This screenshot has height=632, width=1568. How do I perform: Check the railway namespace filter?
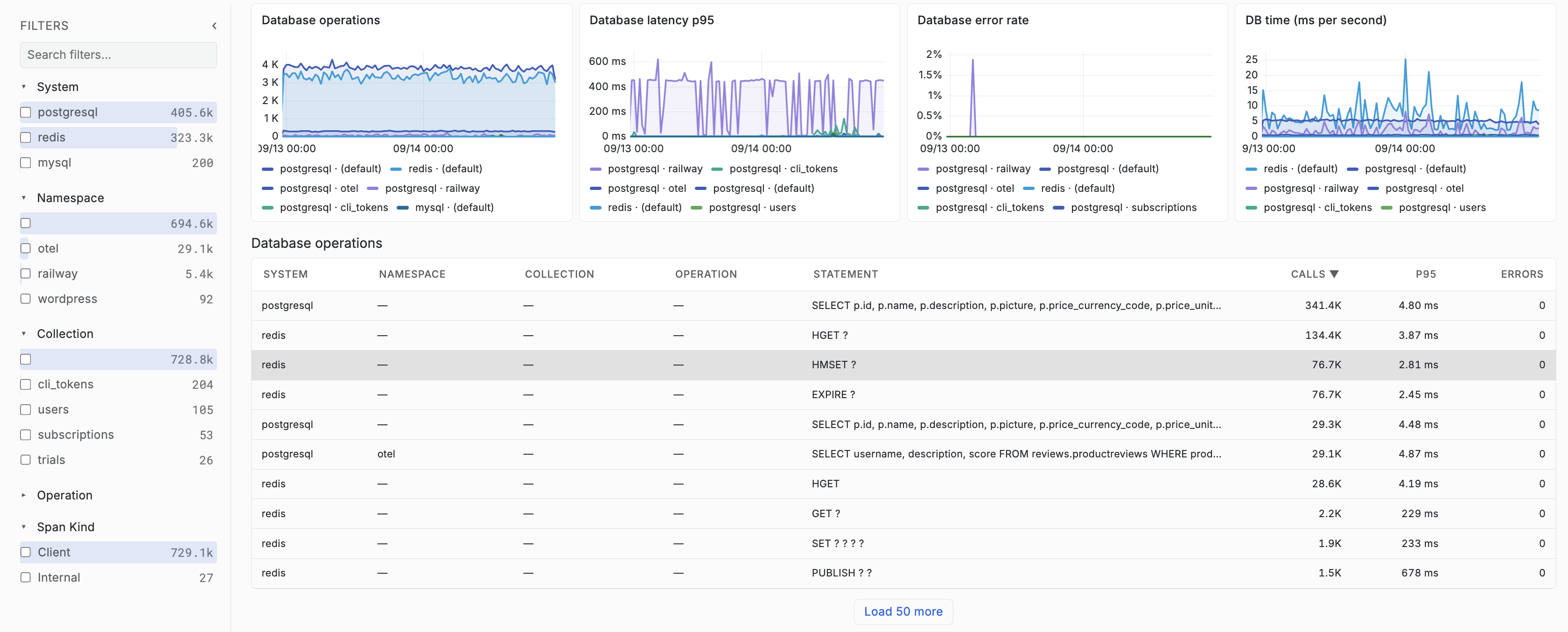[x=26, y=274]
